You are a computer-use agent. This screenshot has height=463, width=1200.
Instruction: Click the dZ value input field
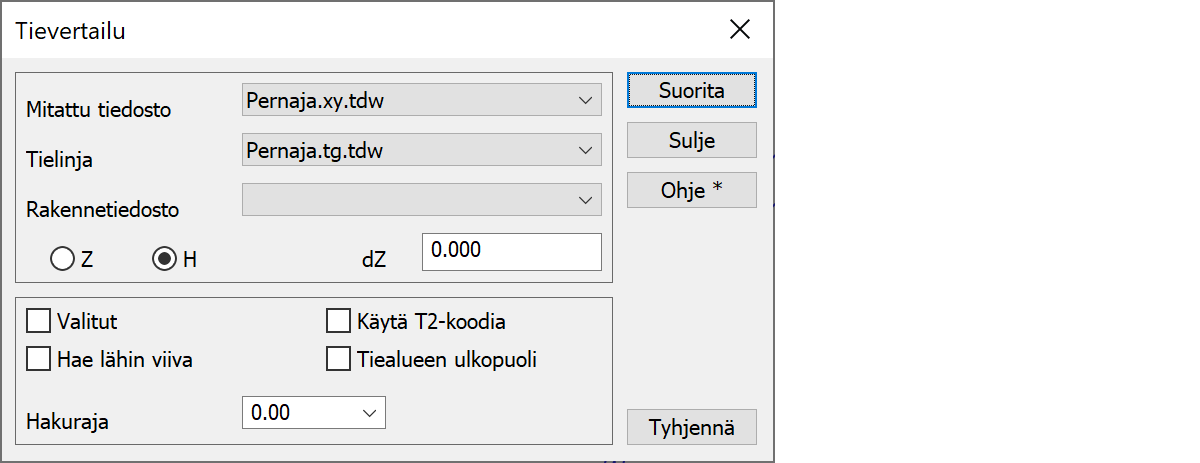[511, 251]
